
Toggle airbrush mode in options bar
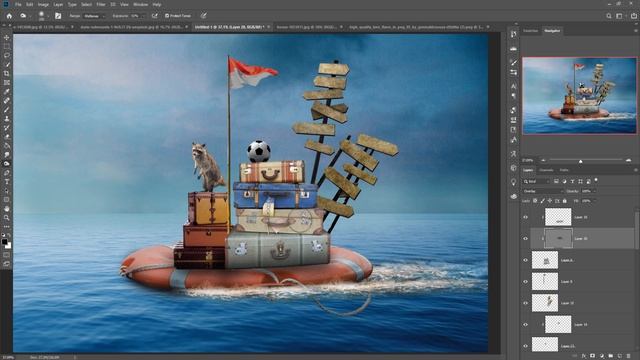(x=155, y=16)
